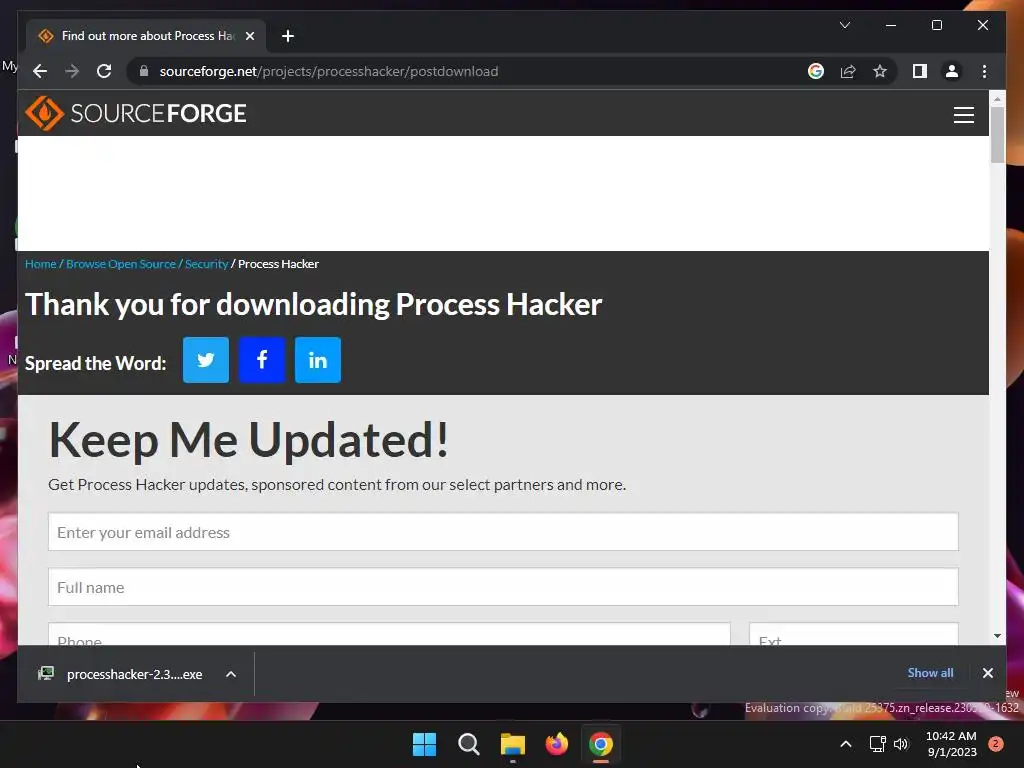Image resolution: width=1024 pixels, height=768 pixels.
Task: Share on LinkedIn
Action: point(318,360)
